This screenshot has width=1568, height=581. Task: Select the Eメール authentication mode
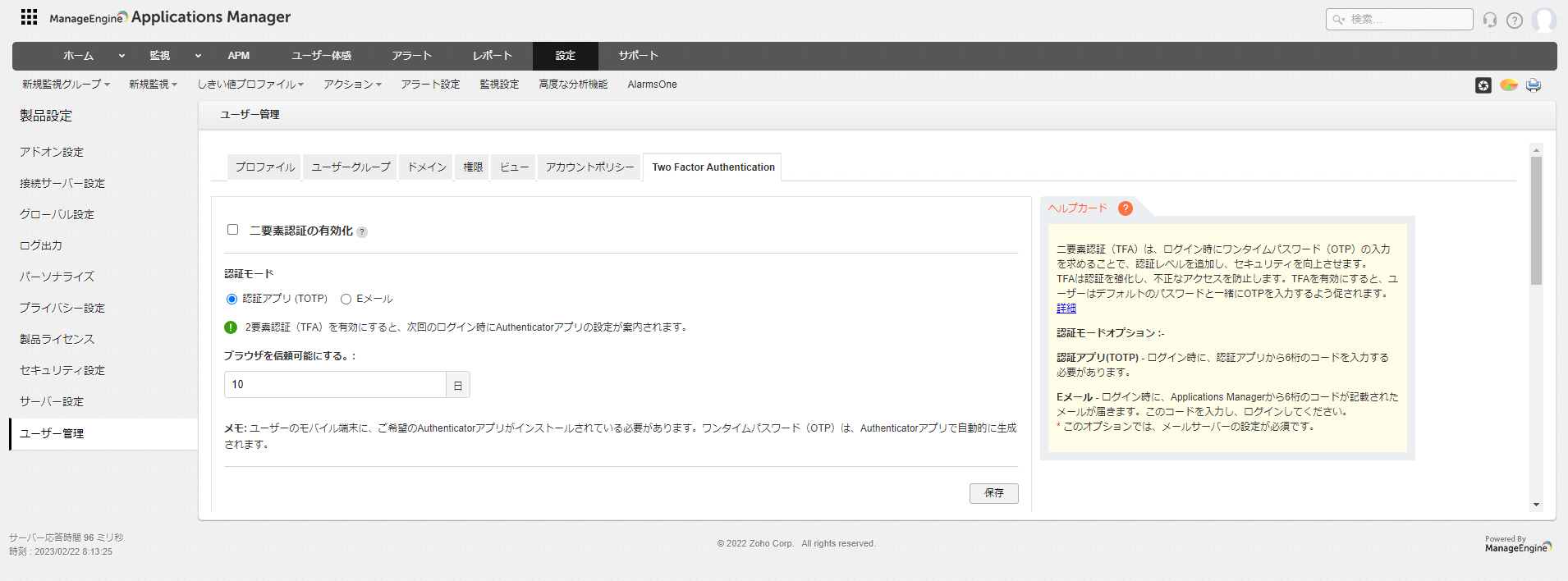346,300
